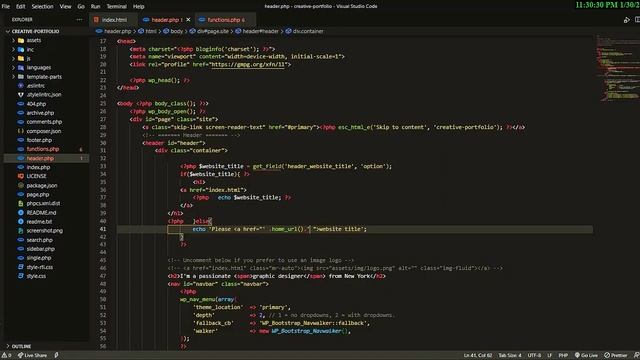Open the Help menu
The image size is (640, 360).
coord(138,7)
